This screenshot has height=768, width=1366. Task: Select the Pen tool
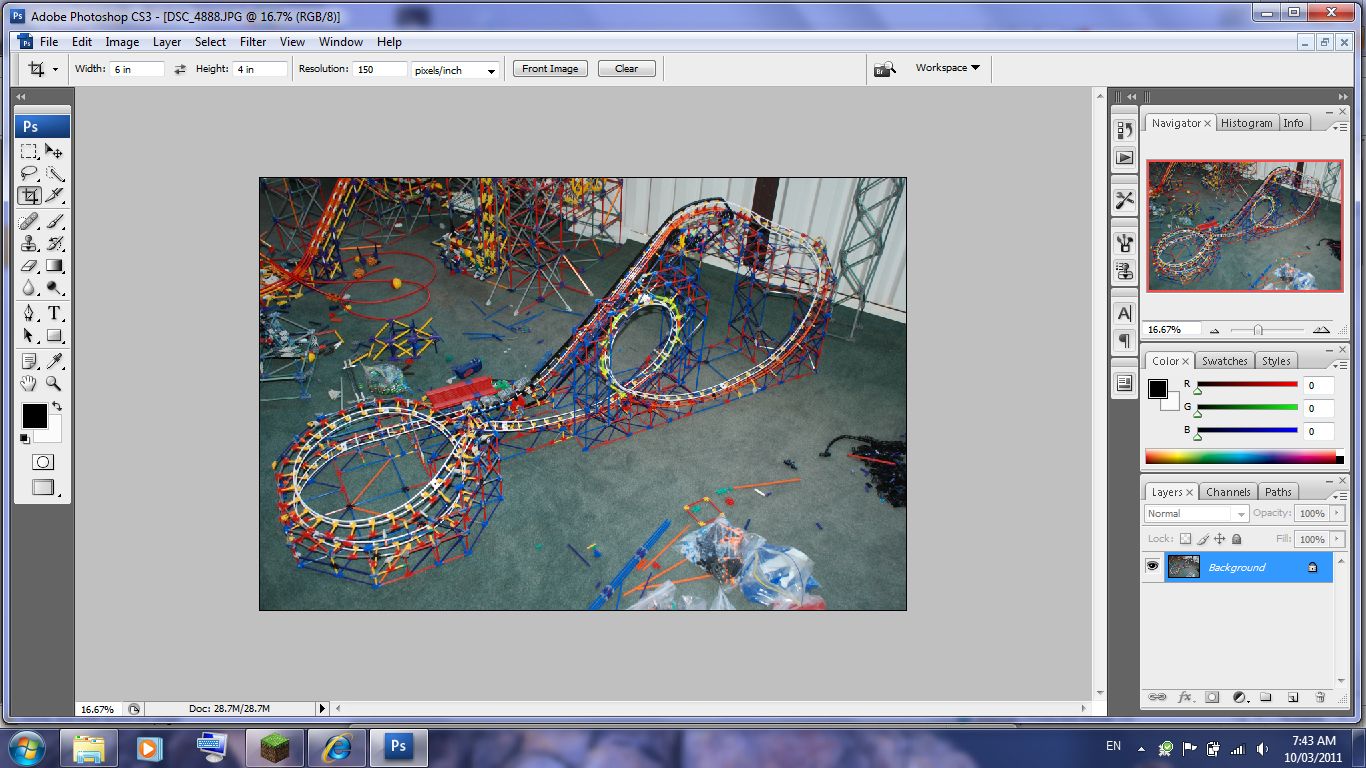(x=29, y=313)
